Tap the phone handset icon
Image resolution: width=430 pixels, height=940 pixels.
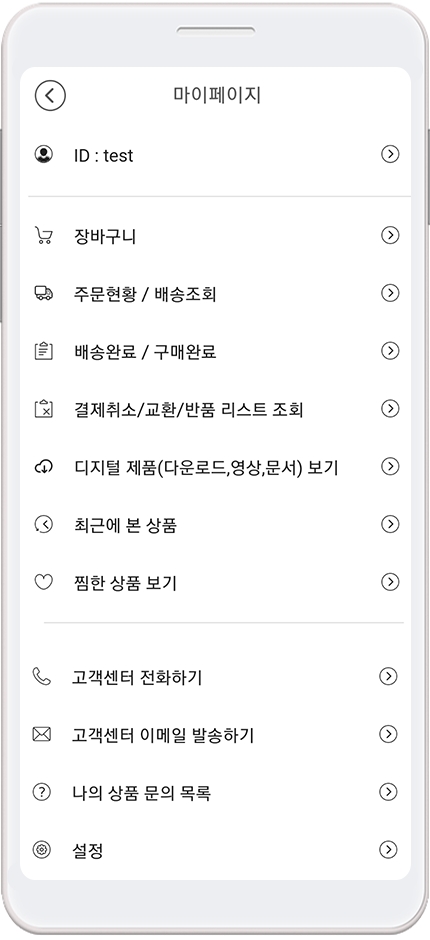click(41, 677)
